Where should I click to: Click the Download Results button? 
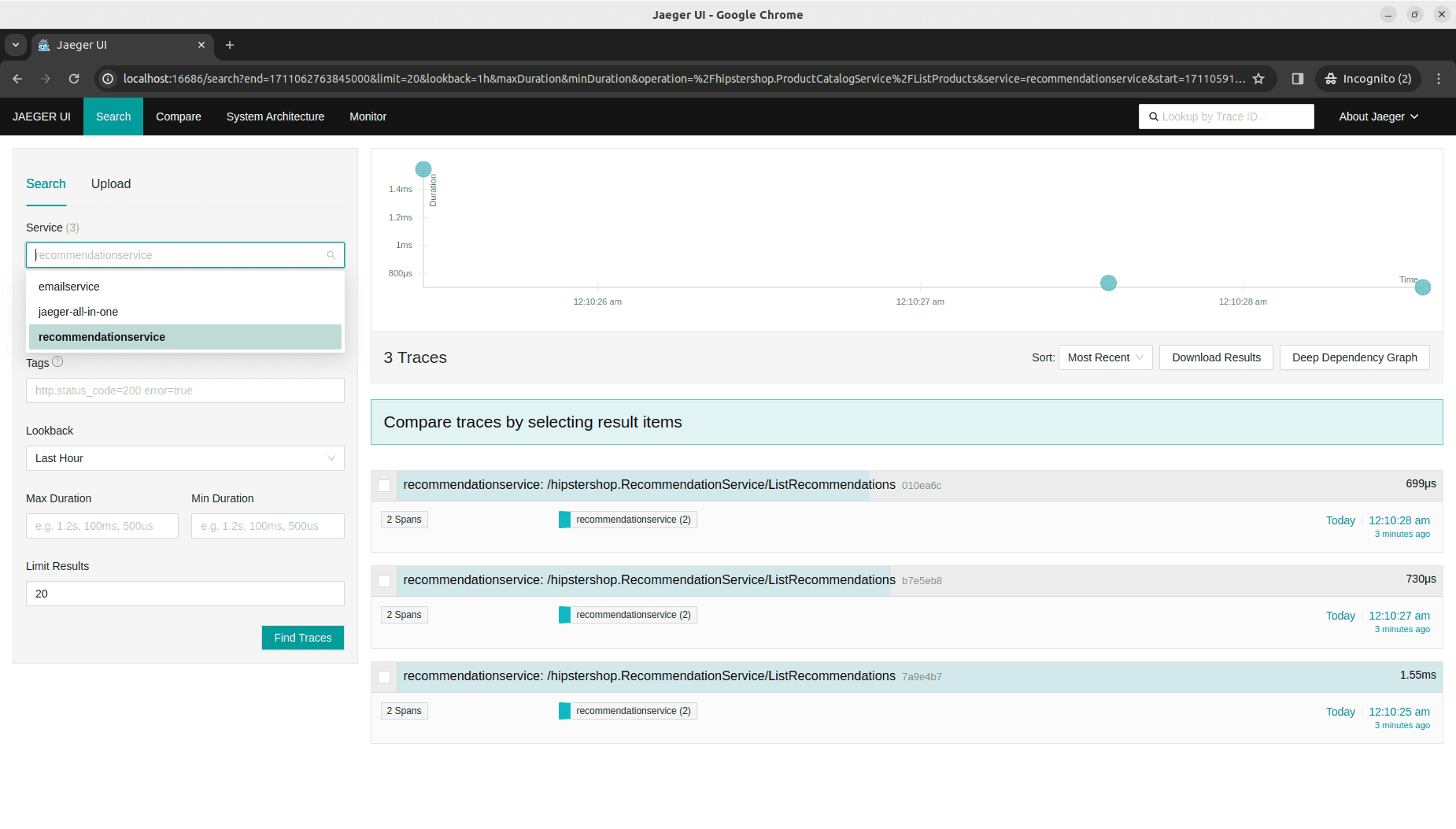[1216, 357]
